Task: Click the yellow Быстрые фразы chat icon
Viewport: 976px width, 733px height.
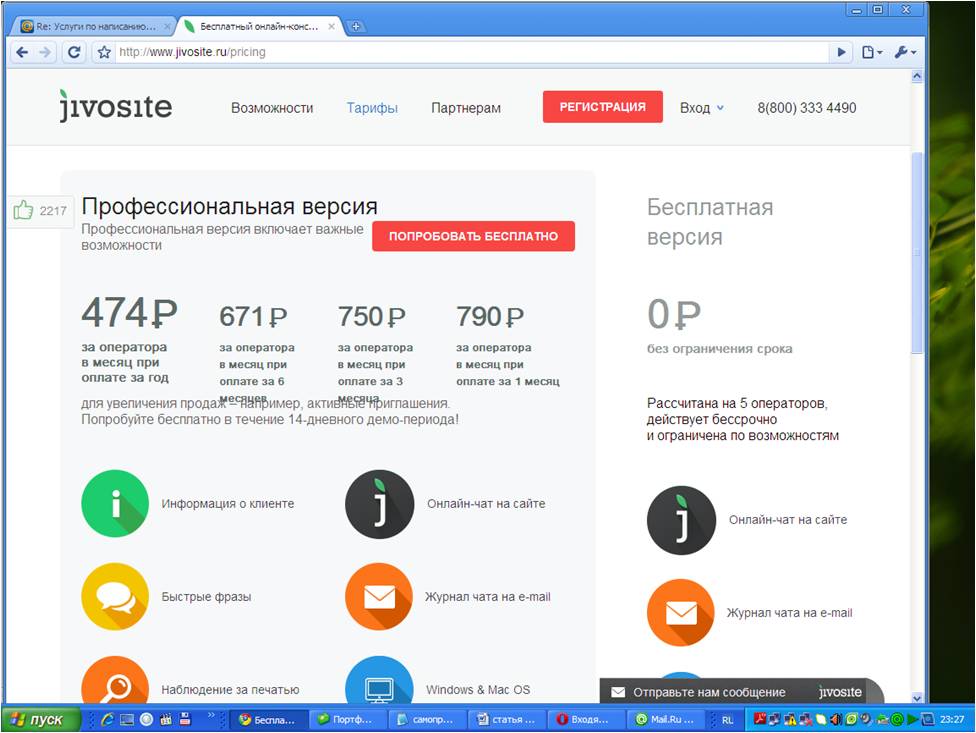Action: pyautogui.click(x=115, y=597)
